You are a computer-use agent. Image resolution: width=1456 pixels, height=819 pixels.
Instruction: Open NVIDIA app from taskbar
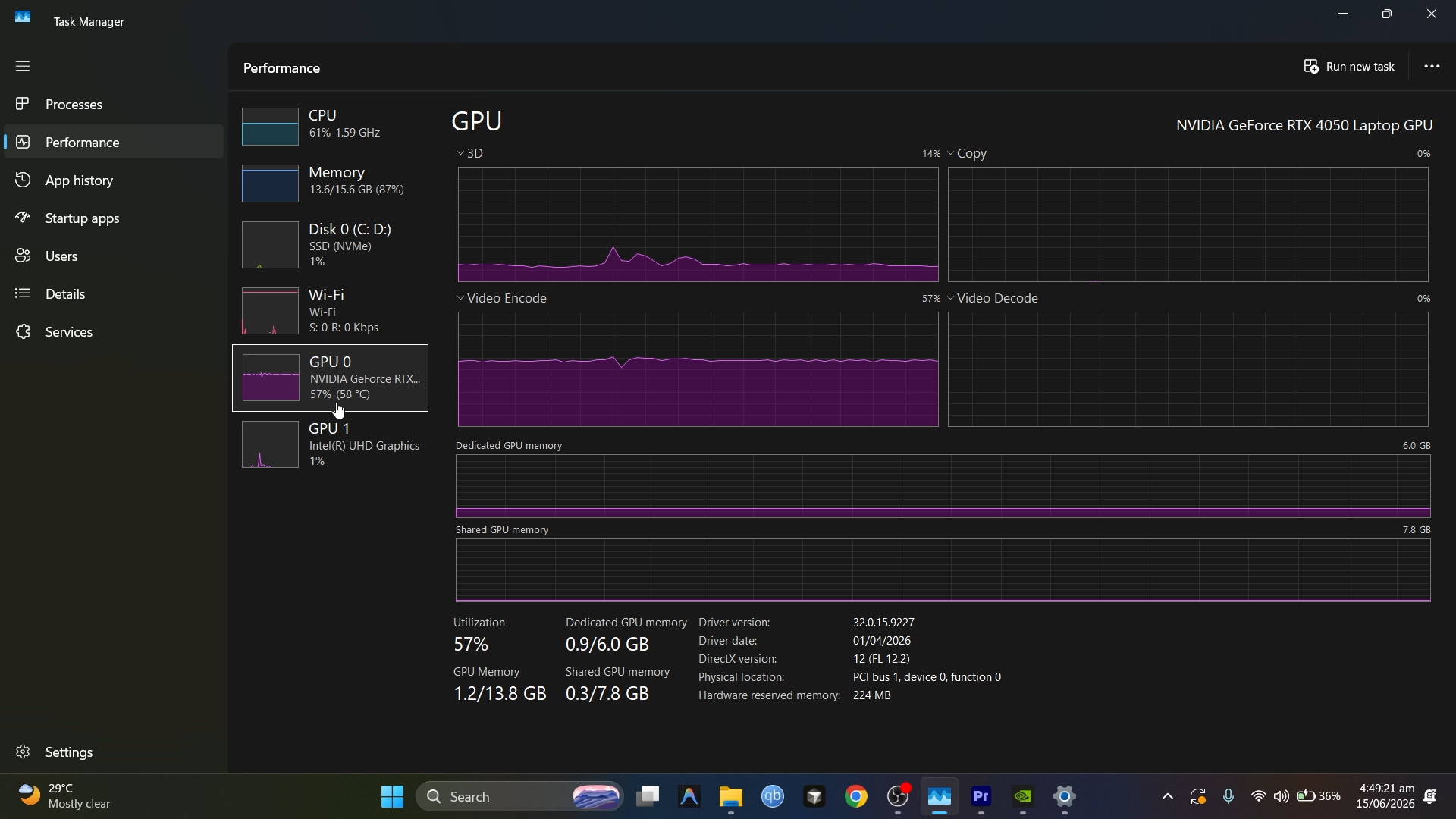click(1023, 797)
